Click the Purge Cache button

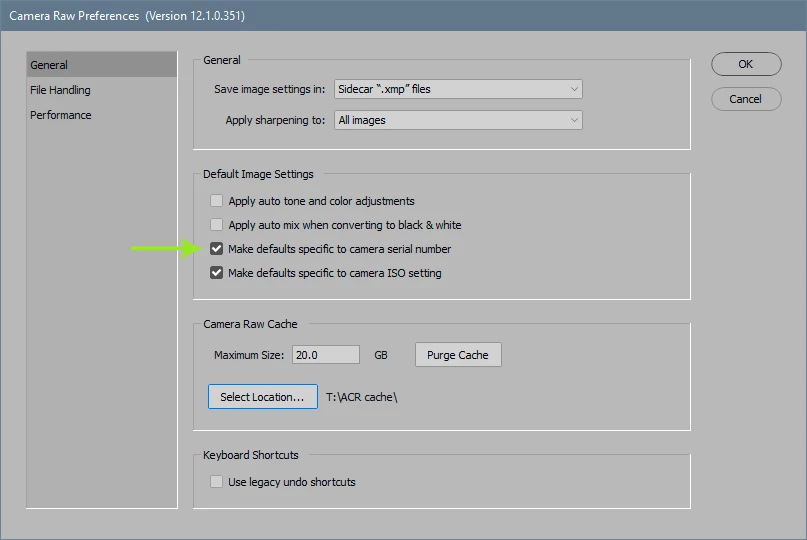point(458,355)
